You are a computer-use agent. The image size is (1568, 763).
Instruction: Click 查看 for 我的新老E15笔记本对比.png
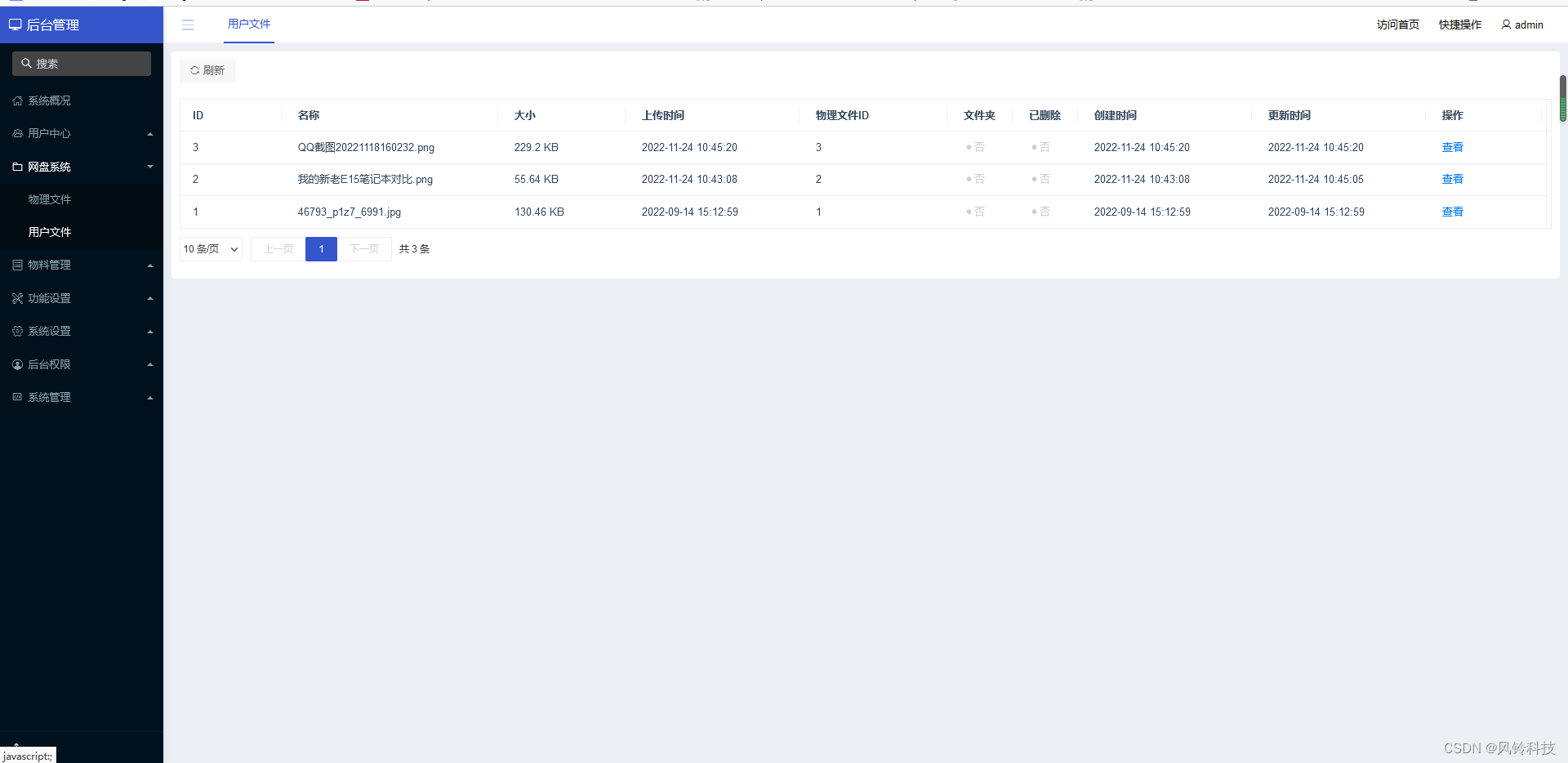point(1452,179)
